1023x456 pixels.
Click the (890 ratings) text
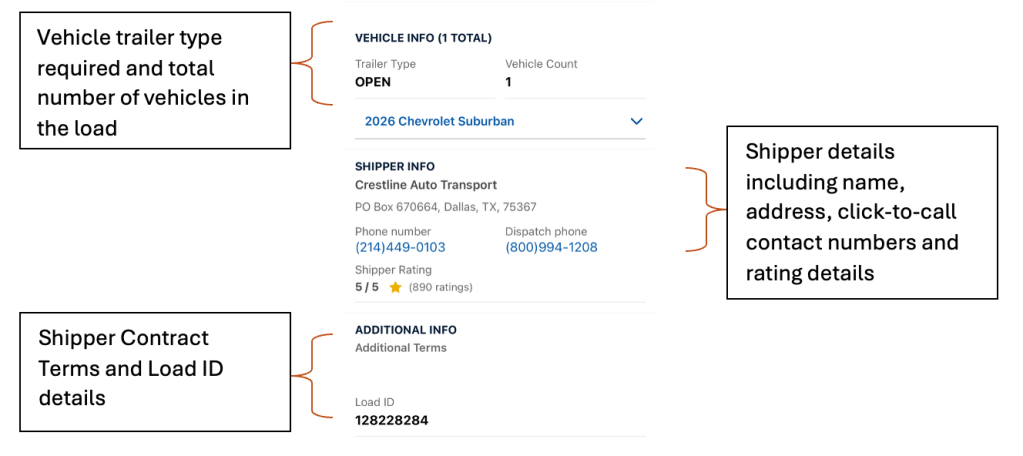pyautogui.click(x=441, y=288)
